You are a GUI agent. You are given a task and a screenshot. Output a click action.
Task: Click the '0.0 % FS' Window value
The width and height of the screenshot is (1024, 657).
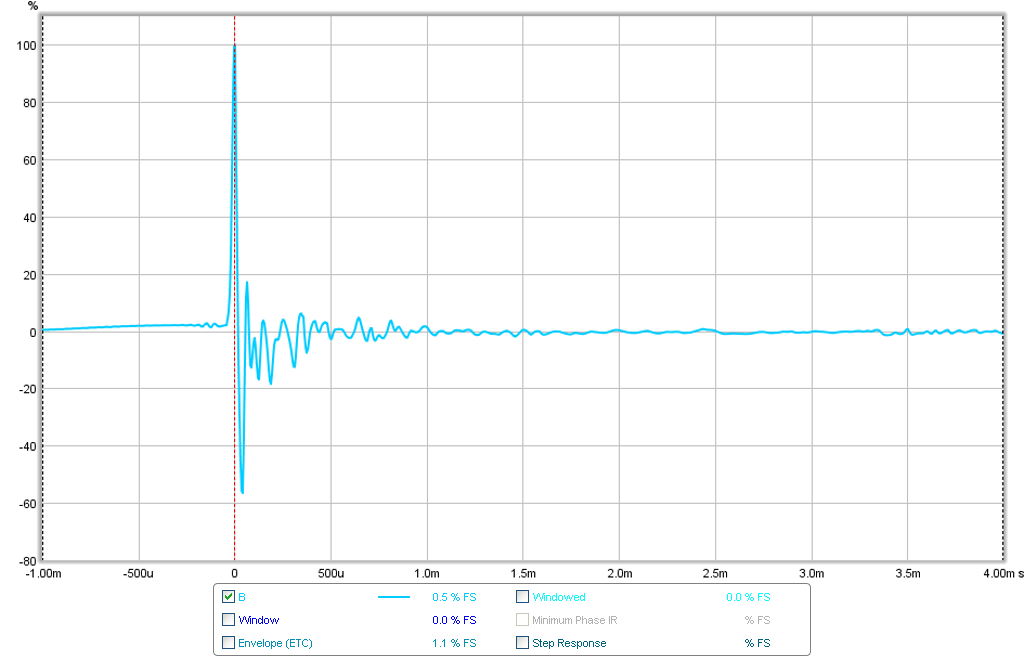click(454, 620)
